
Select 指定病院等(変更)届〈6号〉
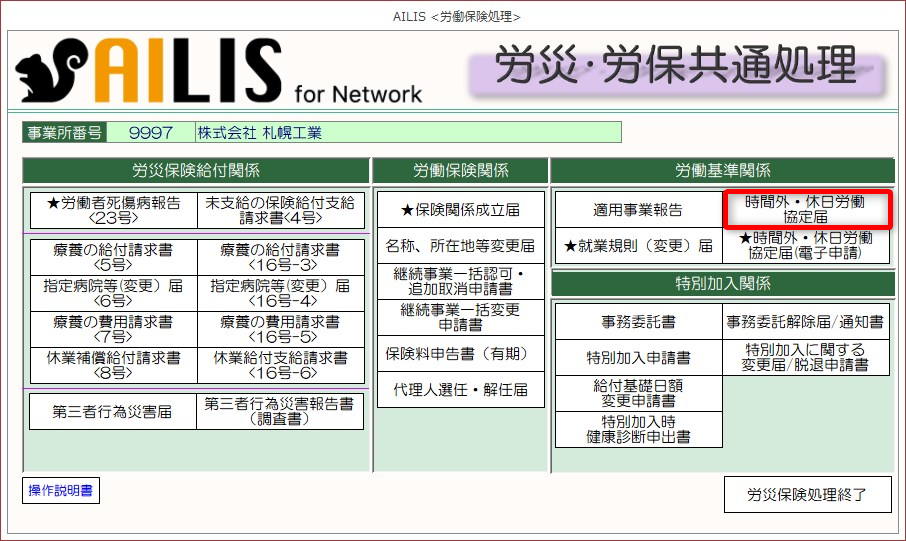[x=113, y=293]
